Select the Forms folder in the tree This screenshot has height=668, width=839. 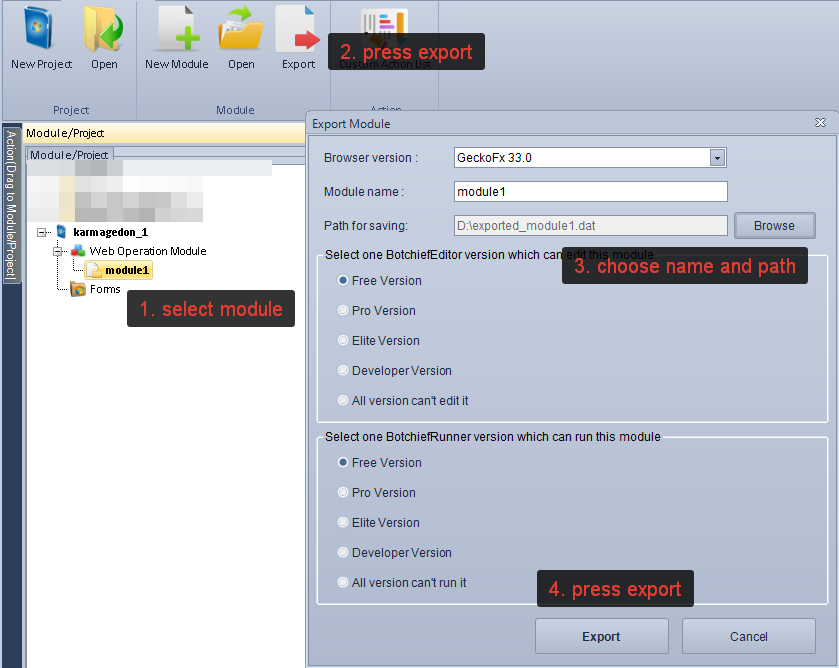point(105,289)
